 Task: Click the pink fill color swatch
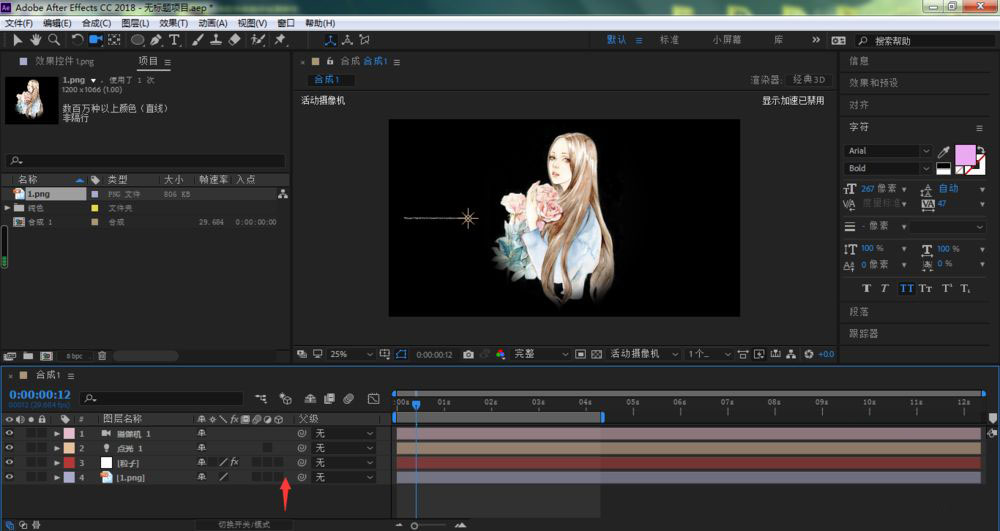965,155
